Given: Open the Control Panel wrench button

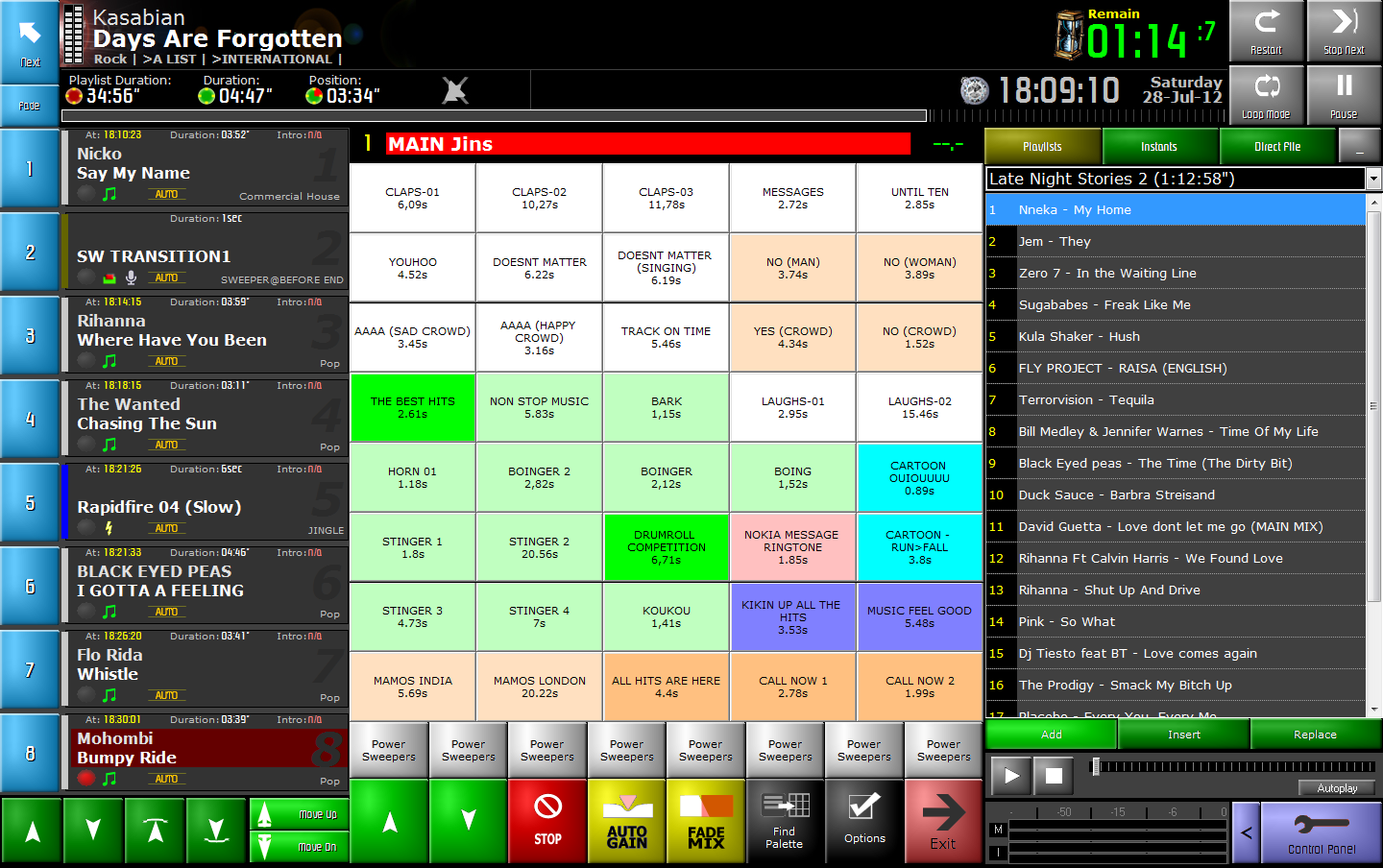Looking at the screenshot, I should [1321, 832].
